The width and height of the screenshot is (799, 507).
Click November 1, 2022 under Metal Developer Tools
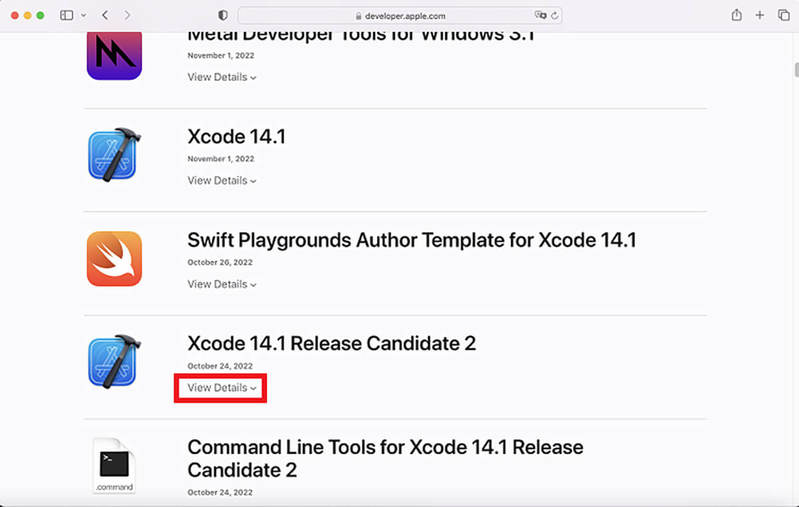221,56
